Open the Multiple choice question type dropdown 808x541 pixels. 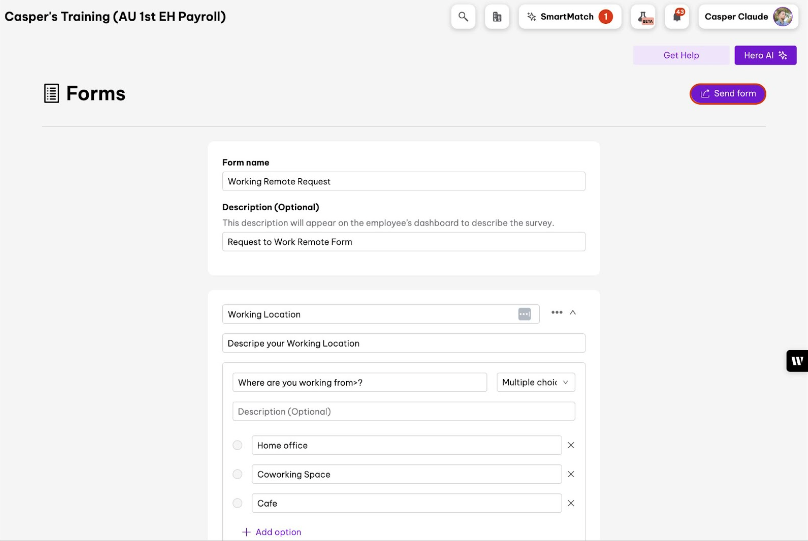(x=536, y=382)
